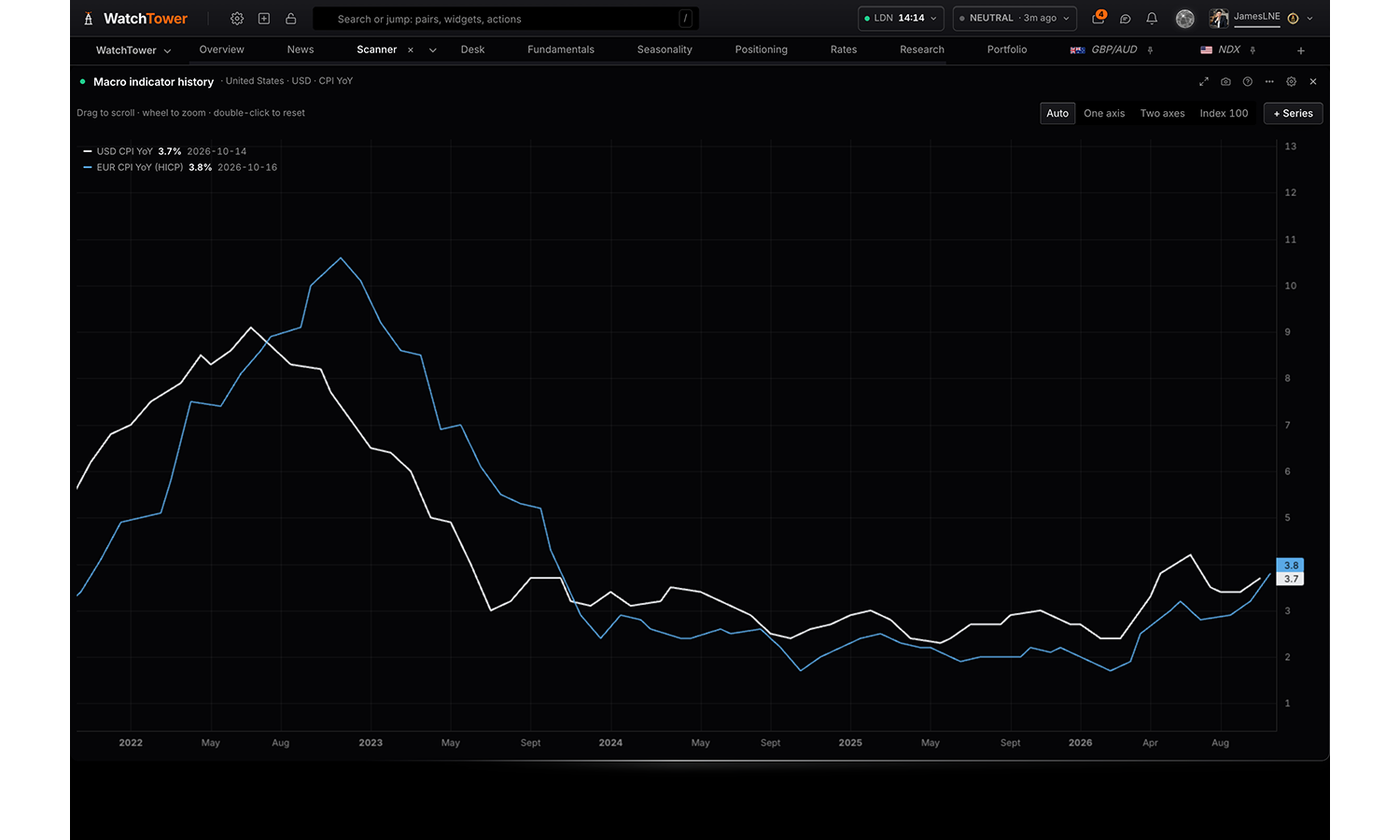1400x840 pixels.
Task: Open the pinned NDX tab
Action: tap(1221, 49)
